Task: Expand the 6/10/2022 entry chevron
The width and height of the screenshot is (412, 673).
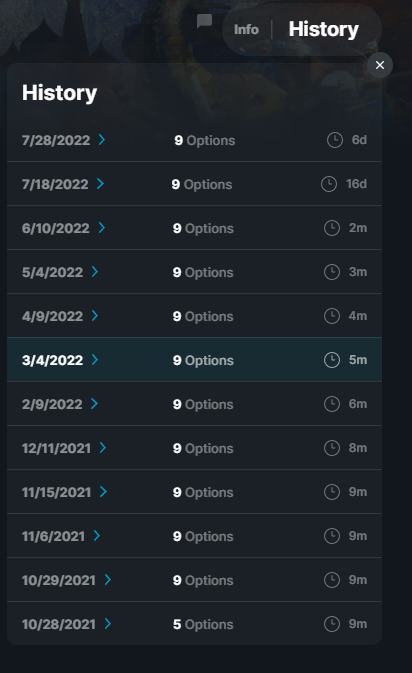Action: (x=102, y=227)
